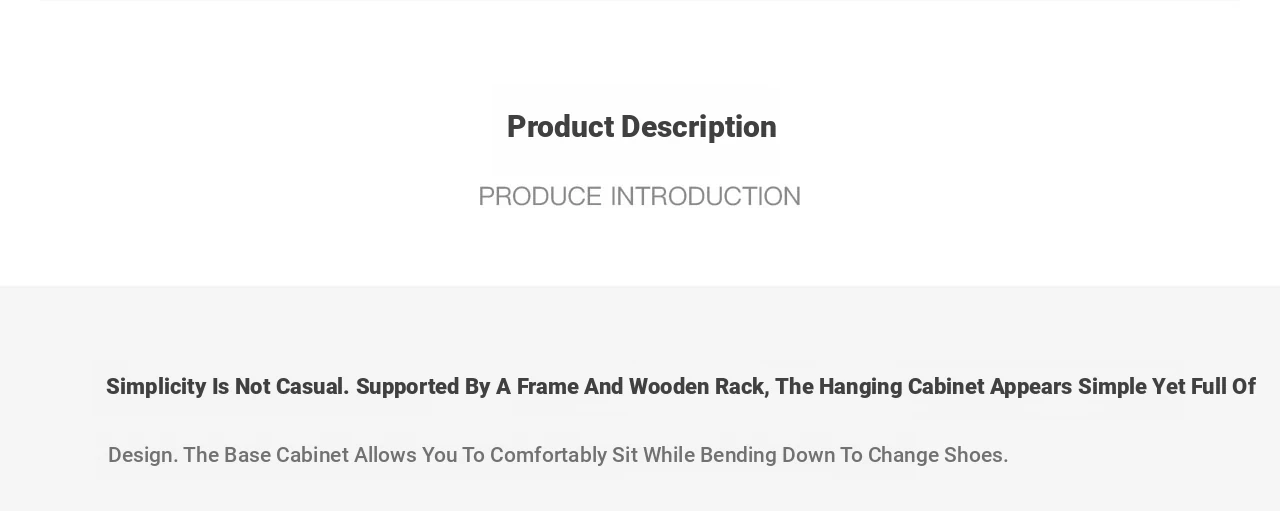Image resolution: width=1280 pixels, height=511 pixels.
Task: Click the word 'Description' in the heading
Action: point(699,127)
